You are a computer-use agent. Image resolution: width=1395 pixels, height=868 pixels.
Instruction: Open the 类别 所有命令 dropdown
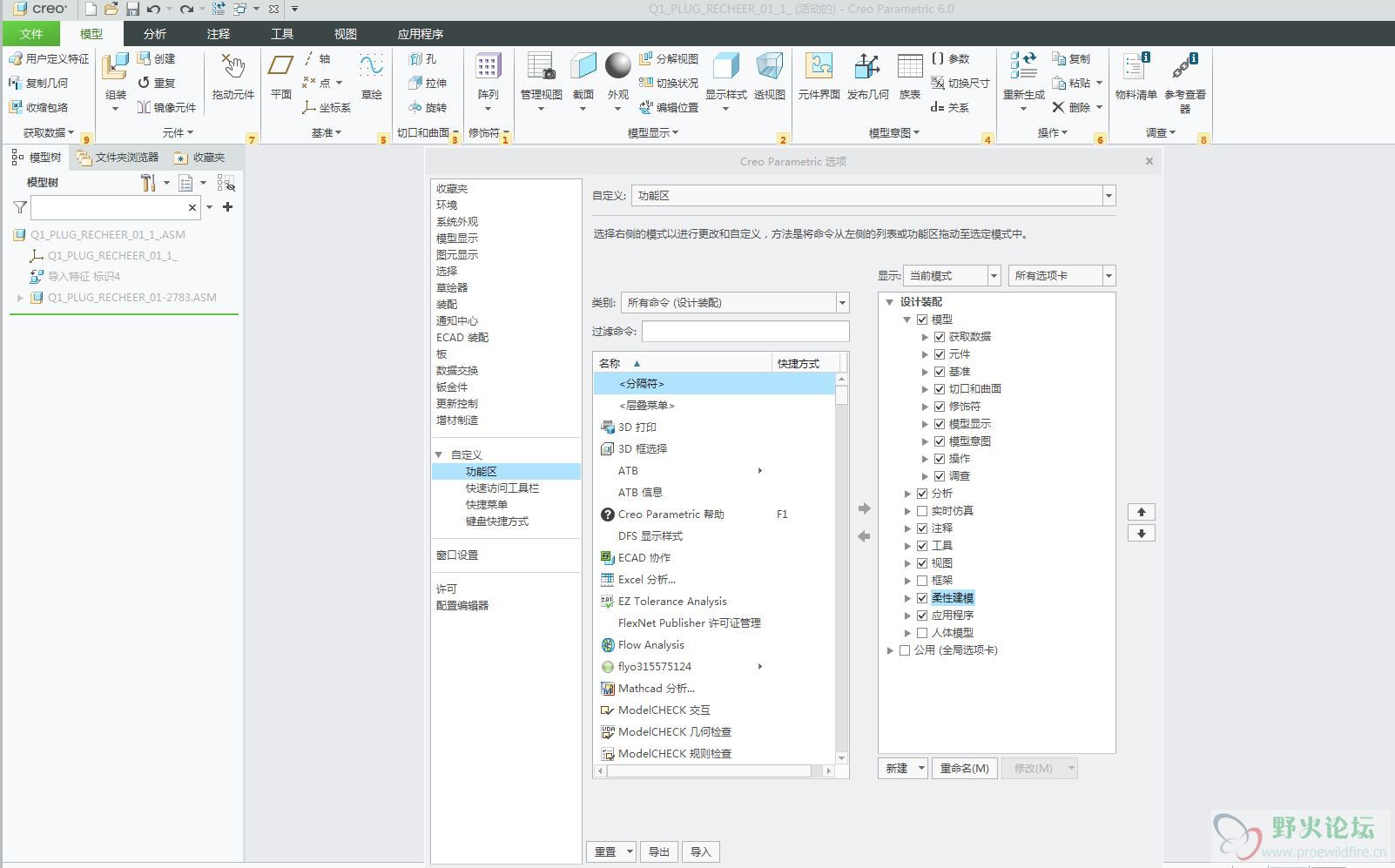pyautogui.click(x=842, y=303)
